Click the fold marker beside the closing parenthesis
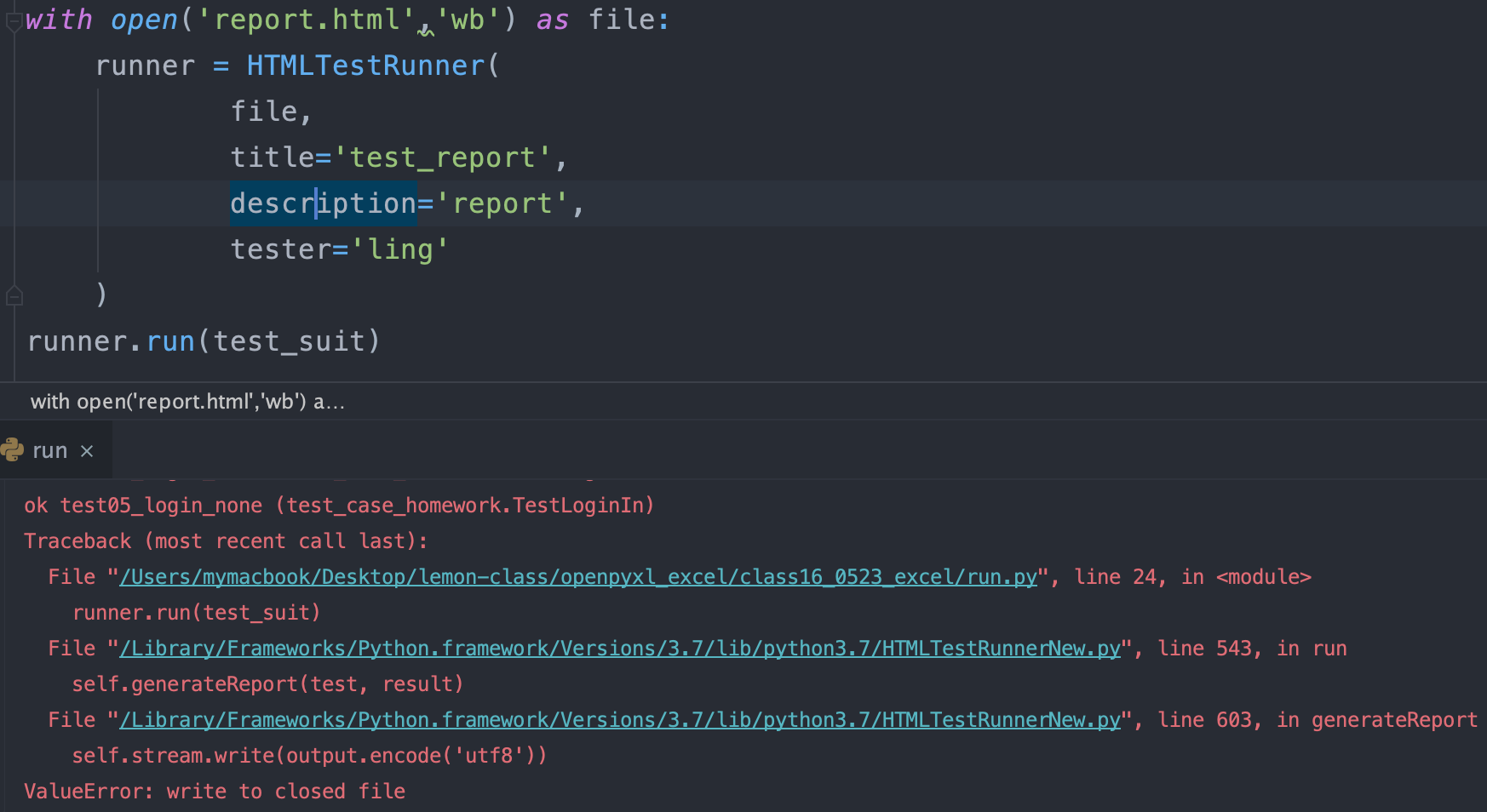 coord(14,295)
